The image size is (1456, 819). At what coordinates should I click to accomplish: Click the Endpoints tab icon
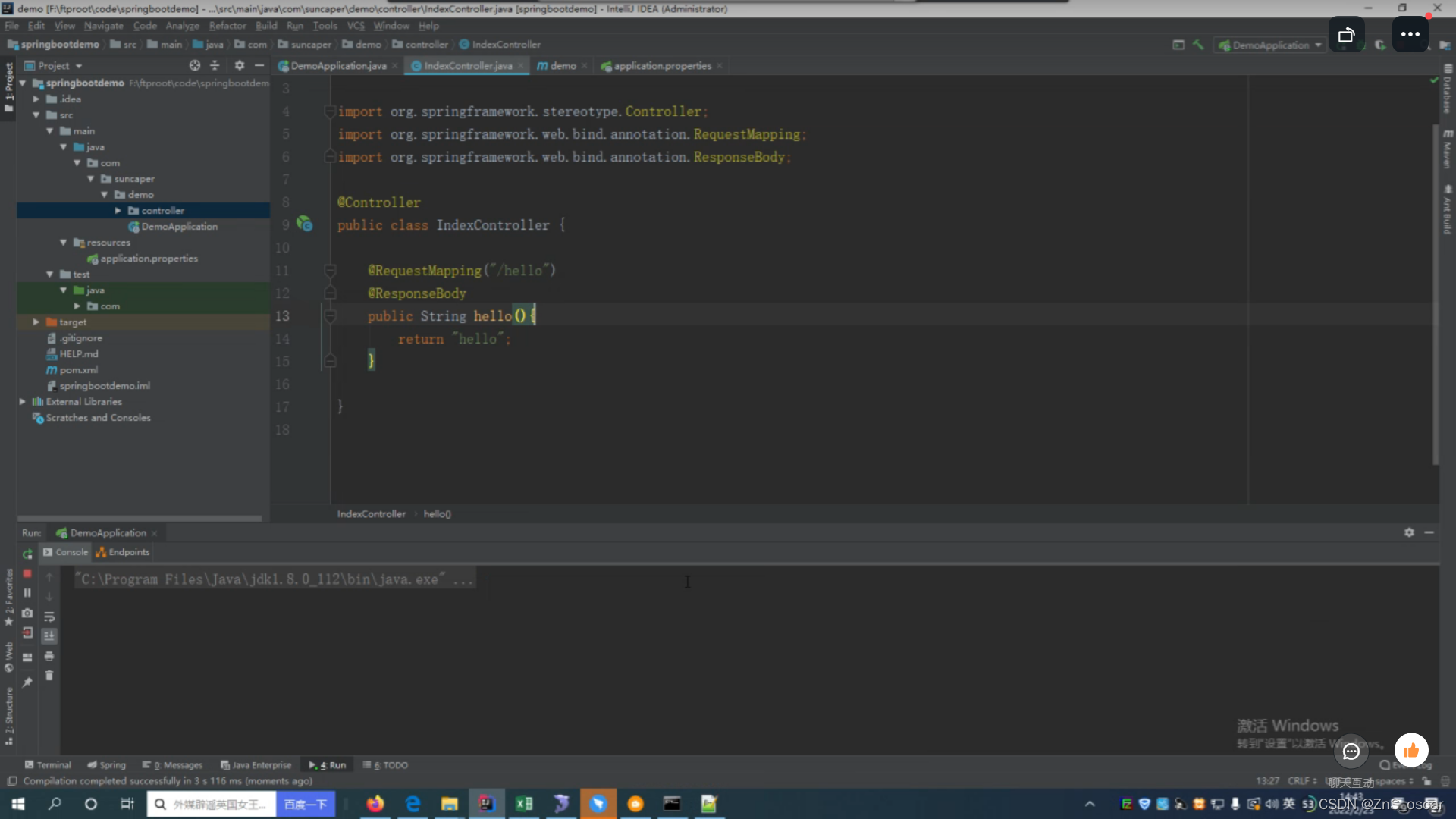[x=100, y=551]
